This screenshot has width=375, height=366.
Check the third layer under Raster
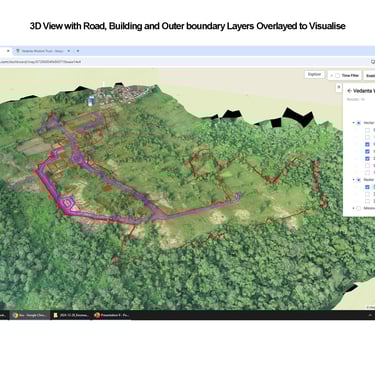coord(367,201)
